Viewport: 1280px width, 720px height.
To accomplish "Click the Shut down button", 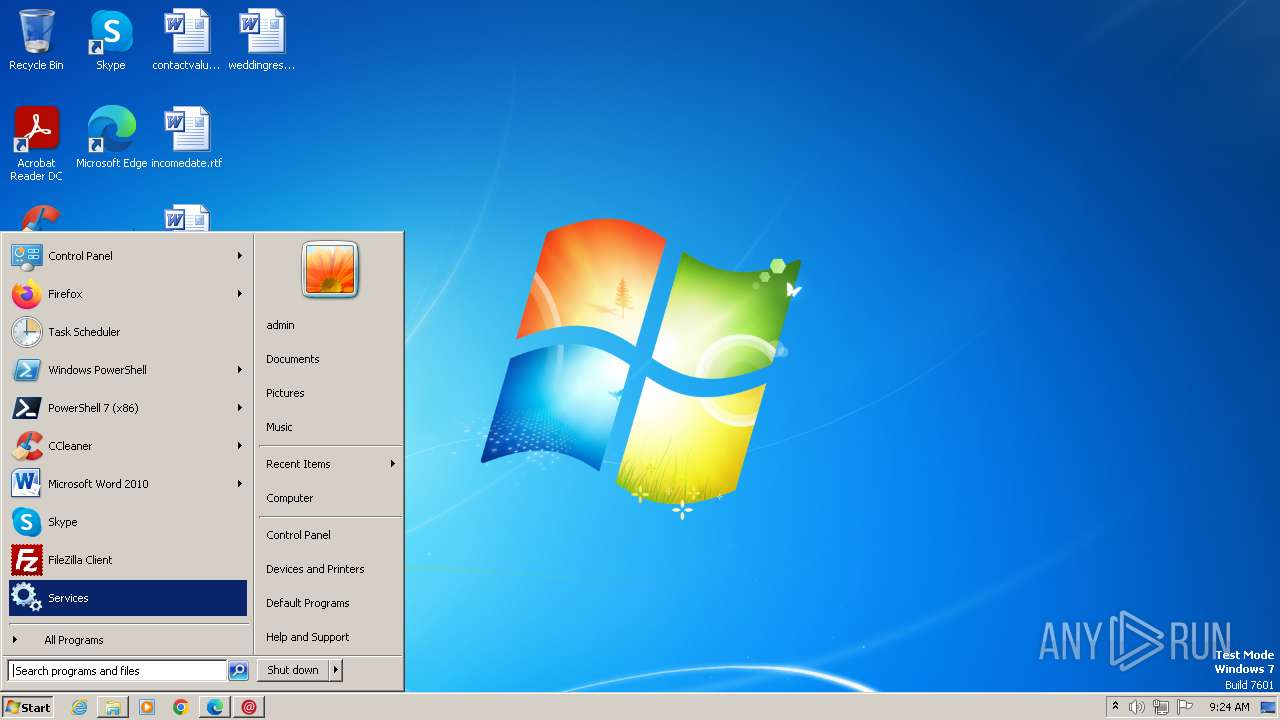I will pos(293,670).
